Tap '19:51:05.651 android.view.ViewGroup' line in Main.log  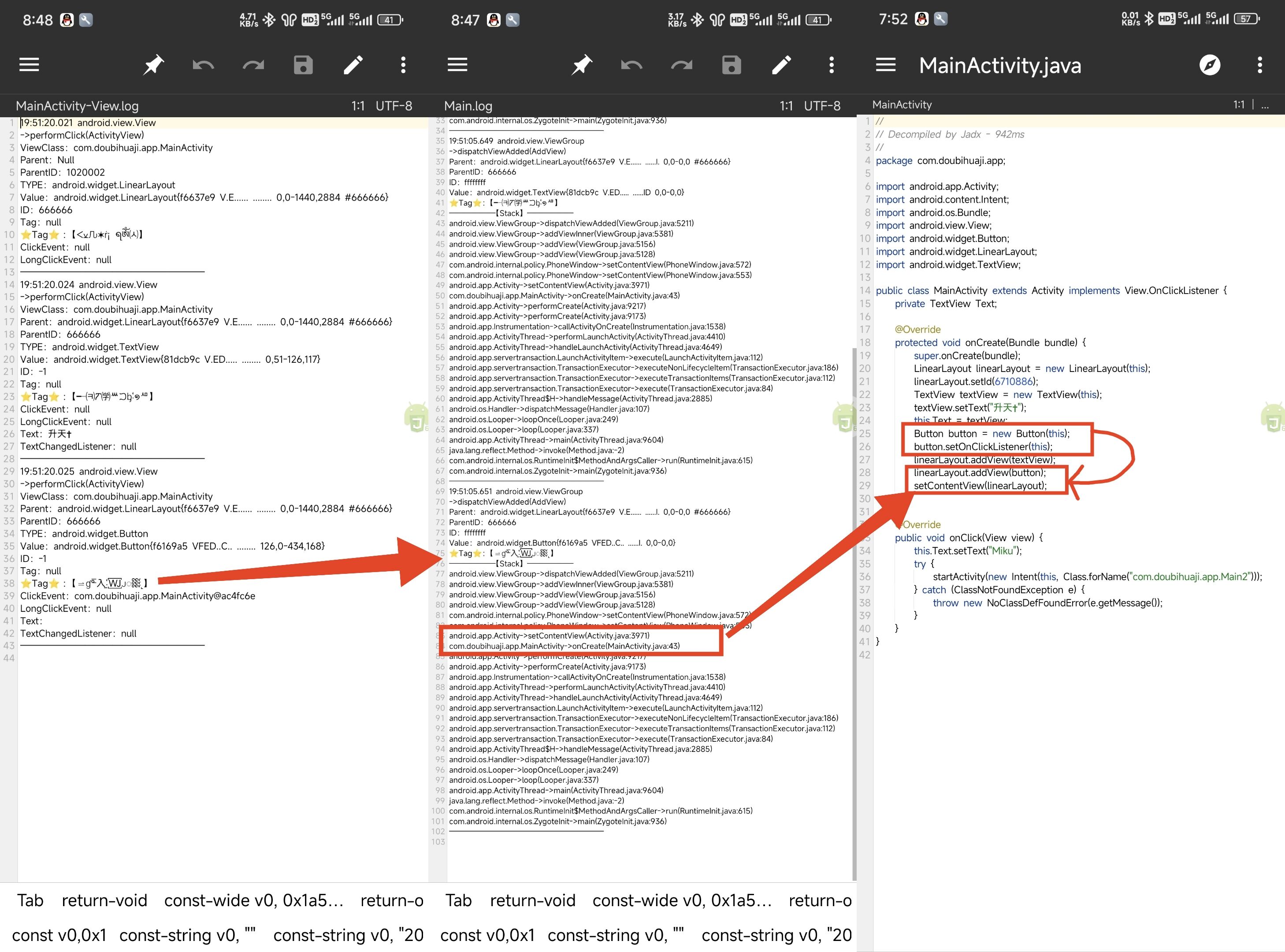click(516, 491)
